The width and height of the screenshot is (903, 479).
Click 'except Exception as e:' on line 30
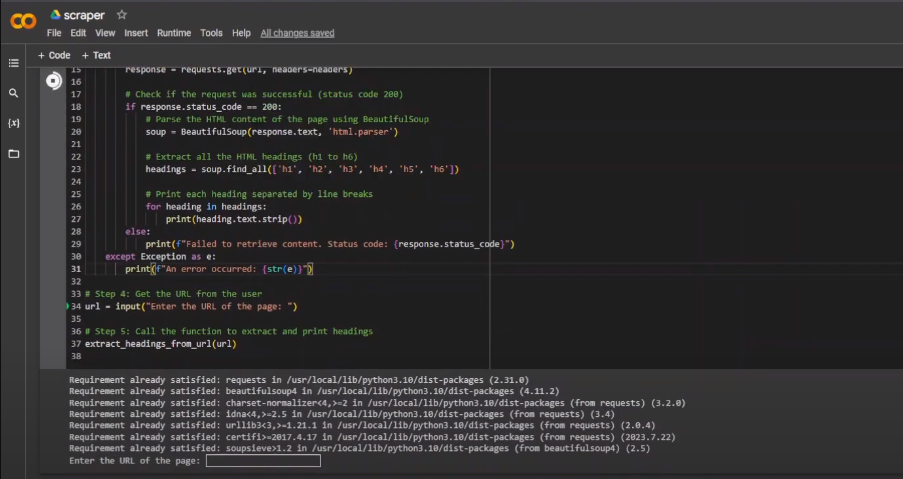[x=160, y=256]
